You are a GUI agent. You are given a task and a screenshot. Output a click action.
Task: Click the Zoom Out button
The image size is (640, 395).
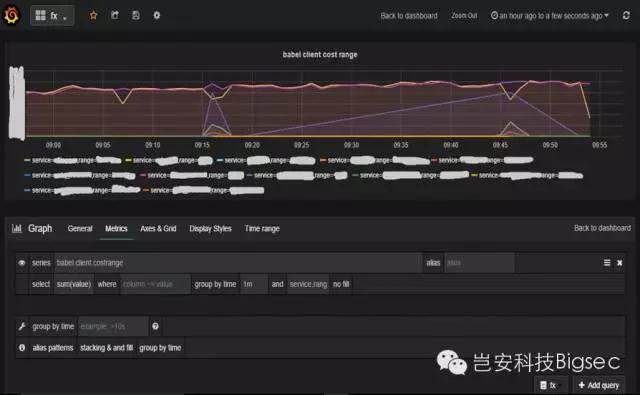point(464,16)
